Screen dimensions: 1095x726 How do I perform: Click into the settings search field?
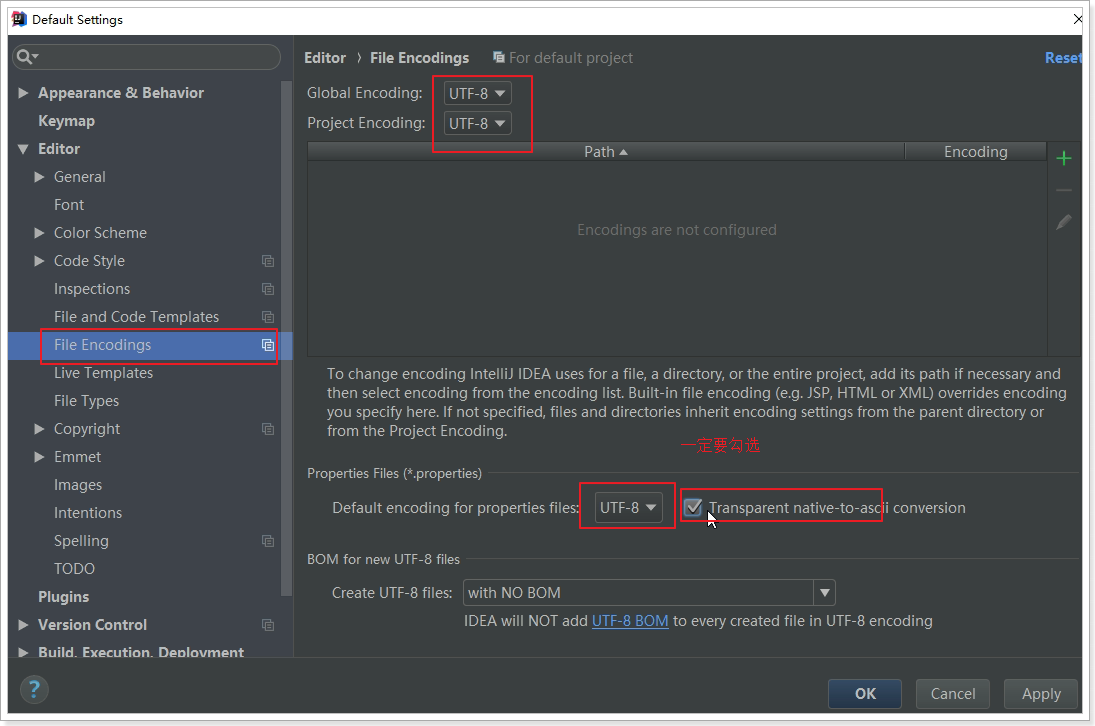[x=155, y=57]
